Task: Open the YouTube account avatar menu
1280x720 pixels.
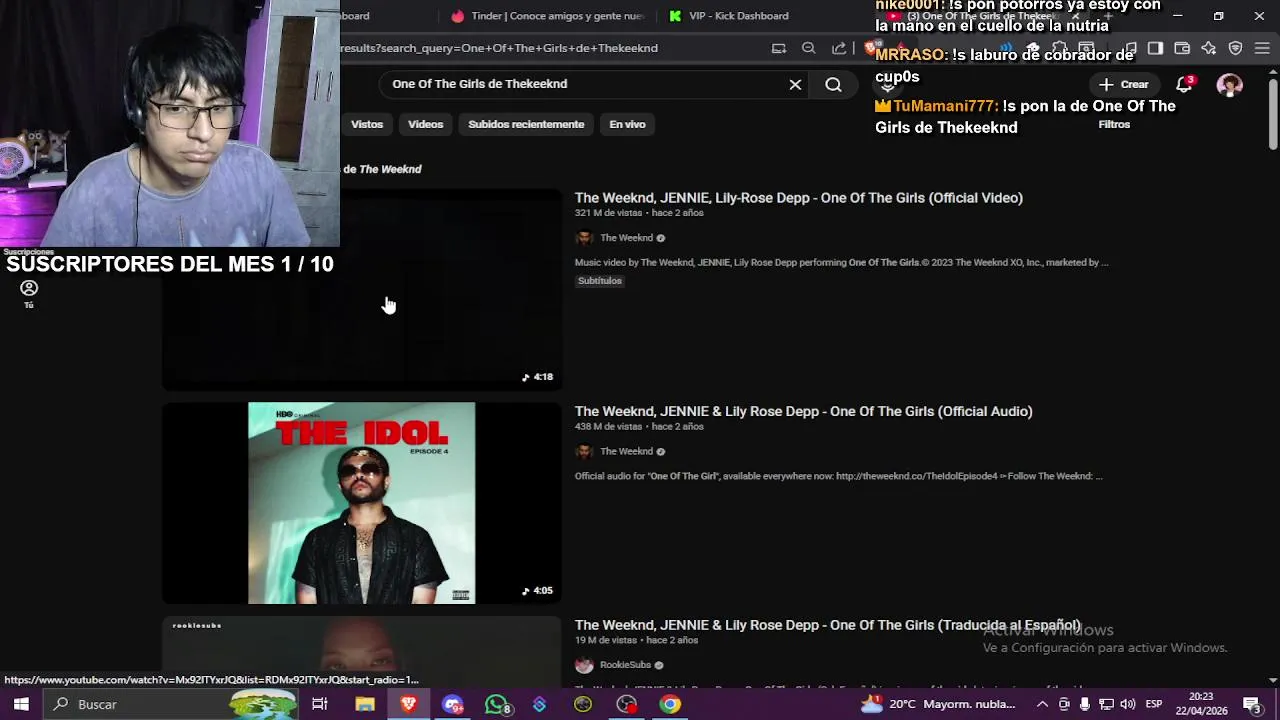Action: coord(1229,85)
